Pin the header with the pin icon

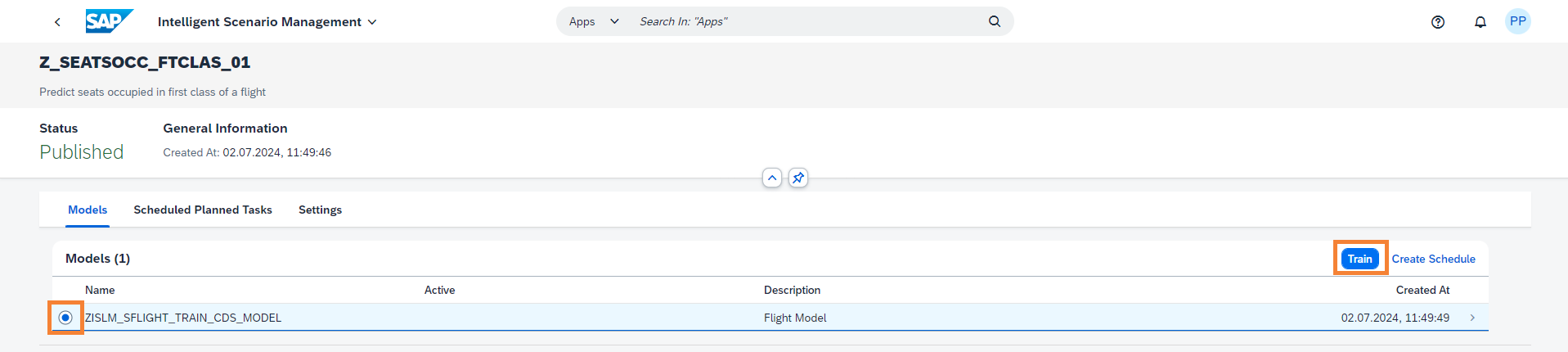pyautogui.click(x=798, y=178)
